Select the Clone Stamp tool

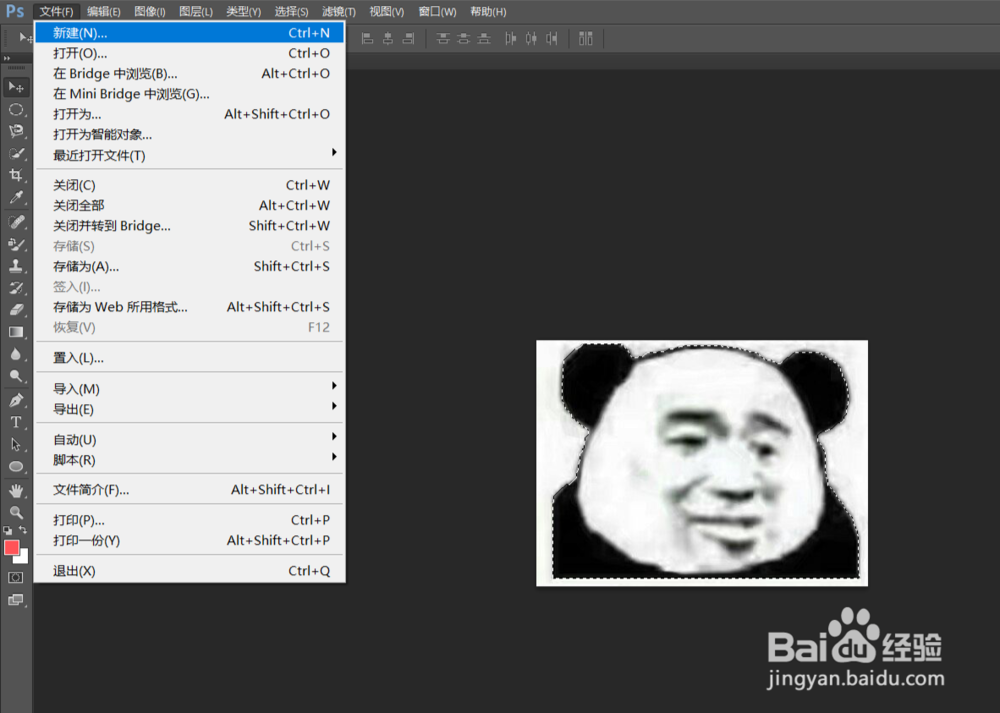[x=16, y=266]
